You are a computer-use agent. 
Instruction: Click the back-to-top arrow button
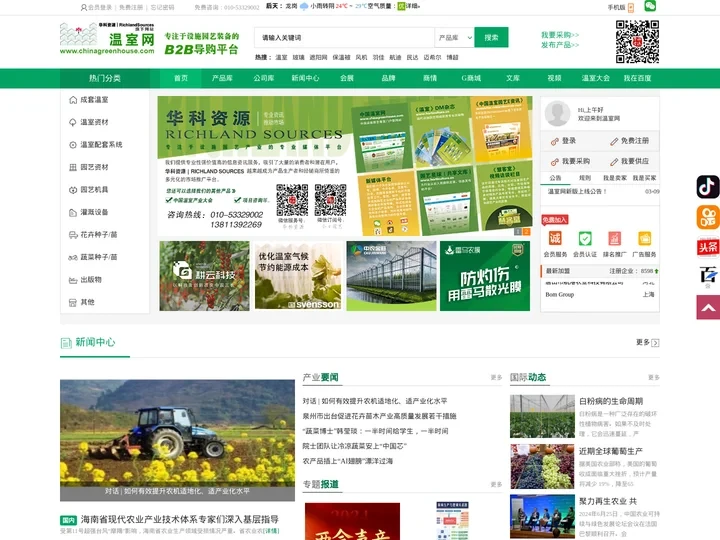point(708,307)
